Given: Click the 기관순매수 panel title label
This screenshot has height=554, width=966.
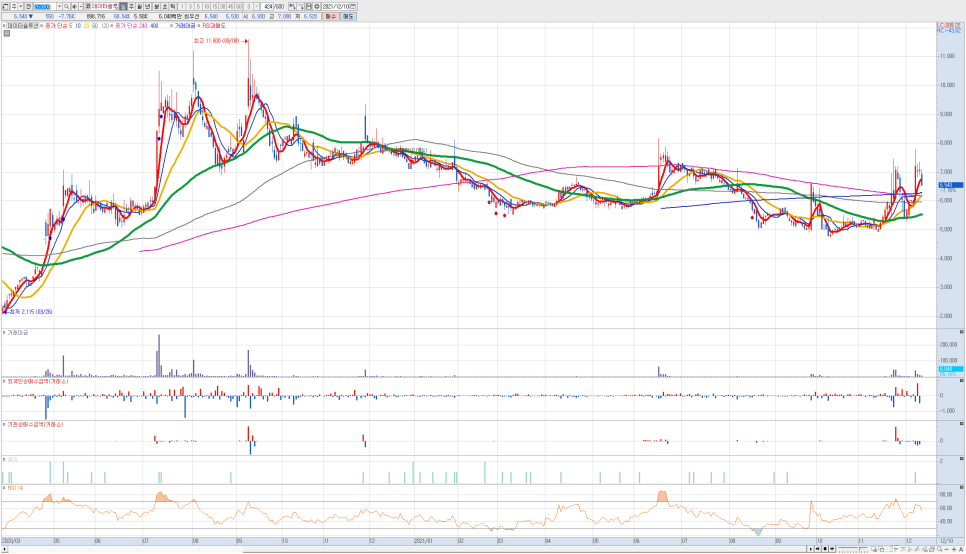Looking at the screenshot, I should 34,425.
